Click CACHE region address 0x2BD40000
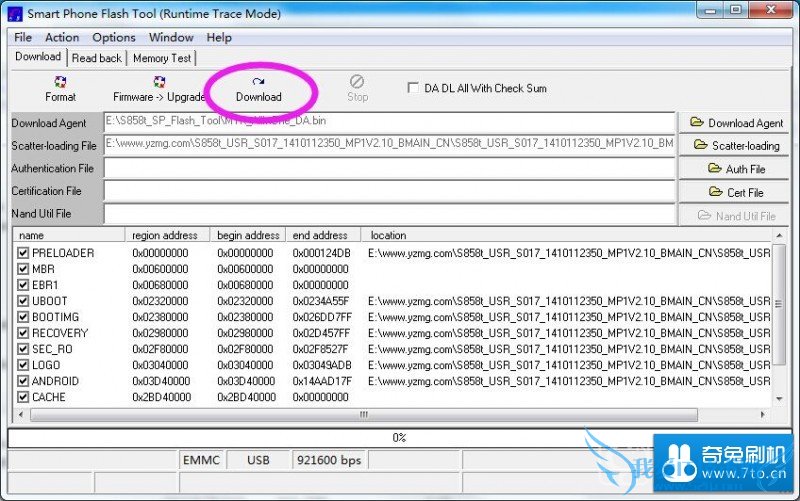 click(x=161, y=397)
